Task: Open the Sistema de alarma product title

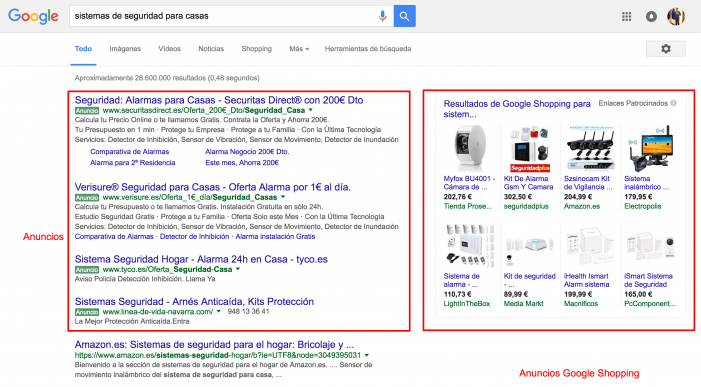Action: 461,280
